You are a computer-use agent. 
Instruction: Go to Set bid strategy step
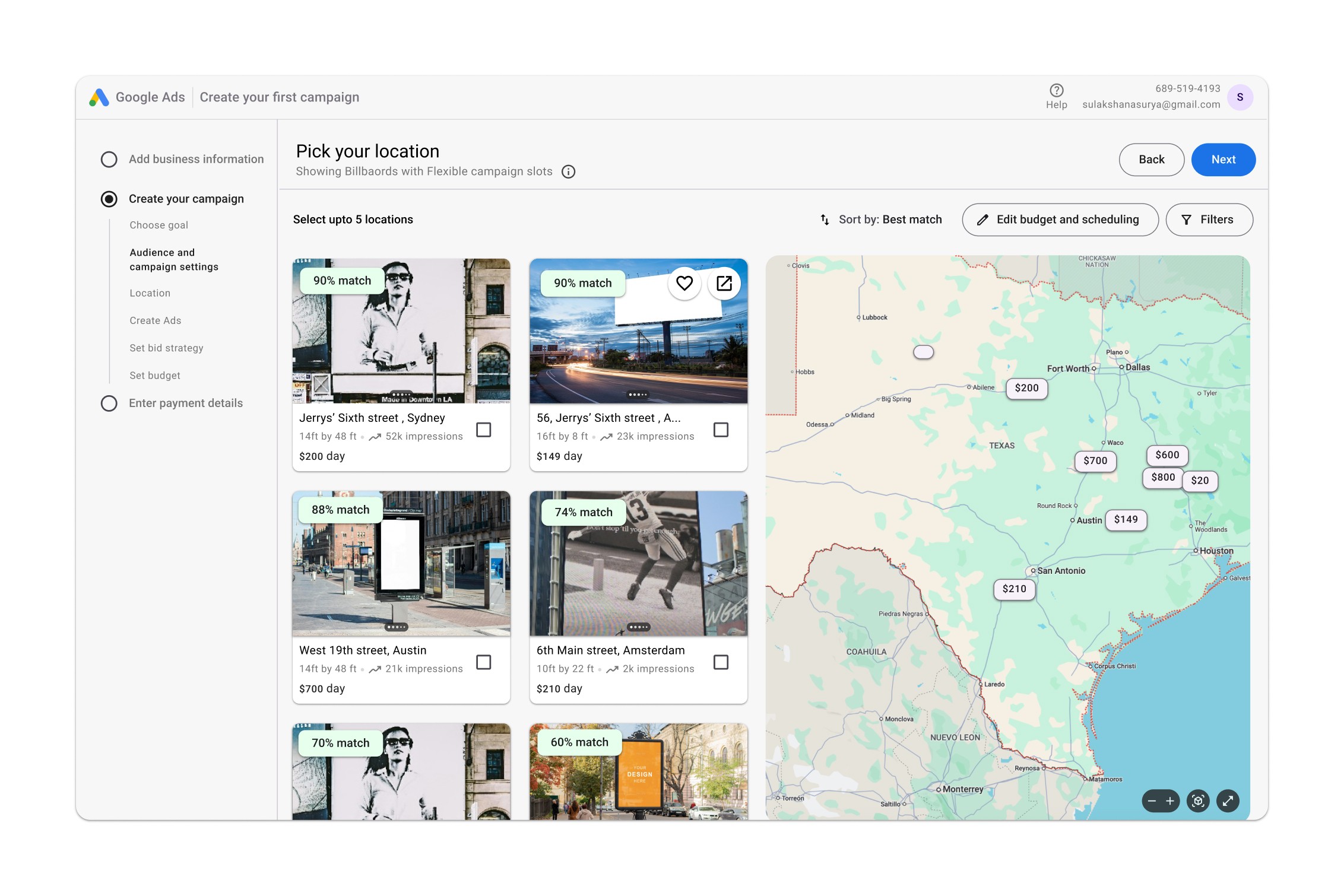(166, 348)
